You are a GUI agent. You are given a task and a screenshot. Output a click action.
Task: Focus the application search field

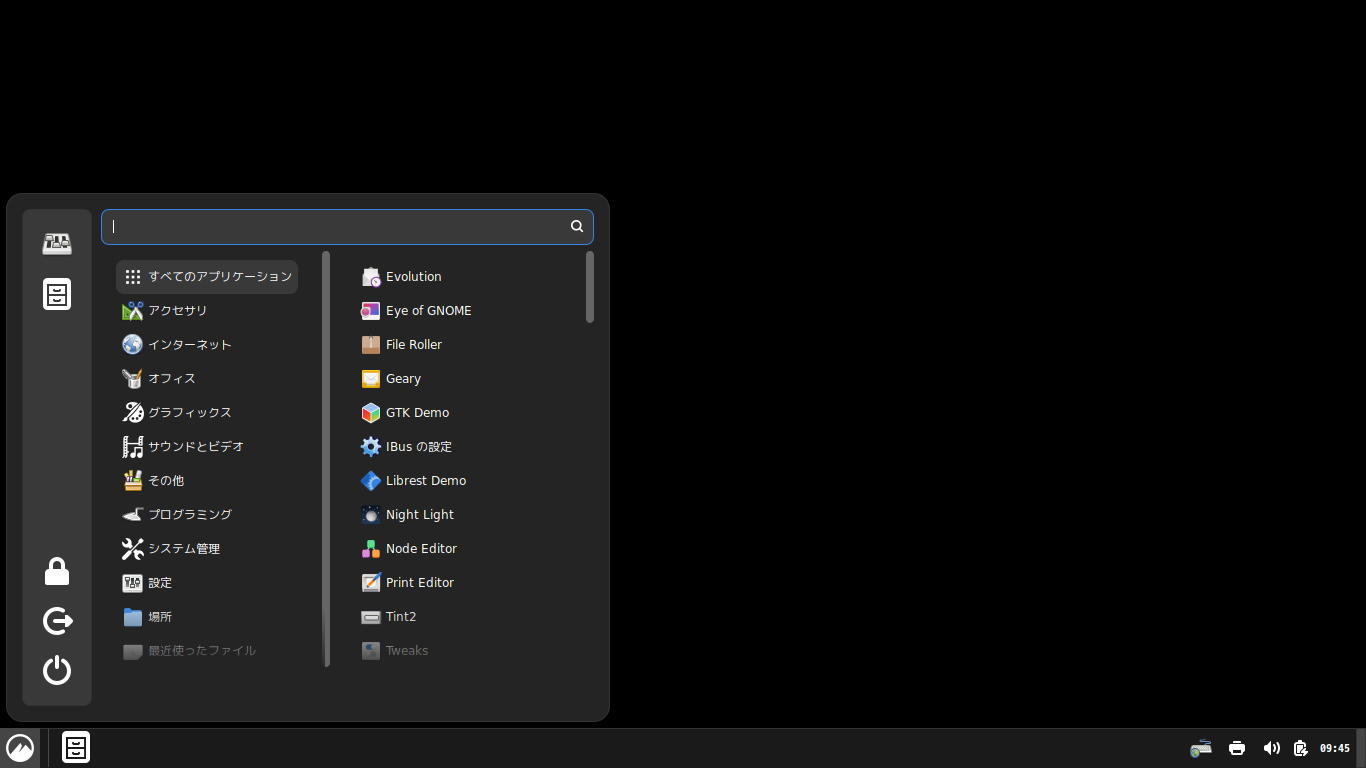coord(347,227)
